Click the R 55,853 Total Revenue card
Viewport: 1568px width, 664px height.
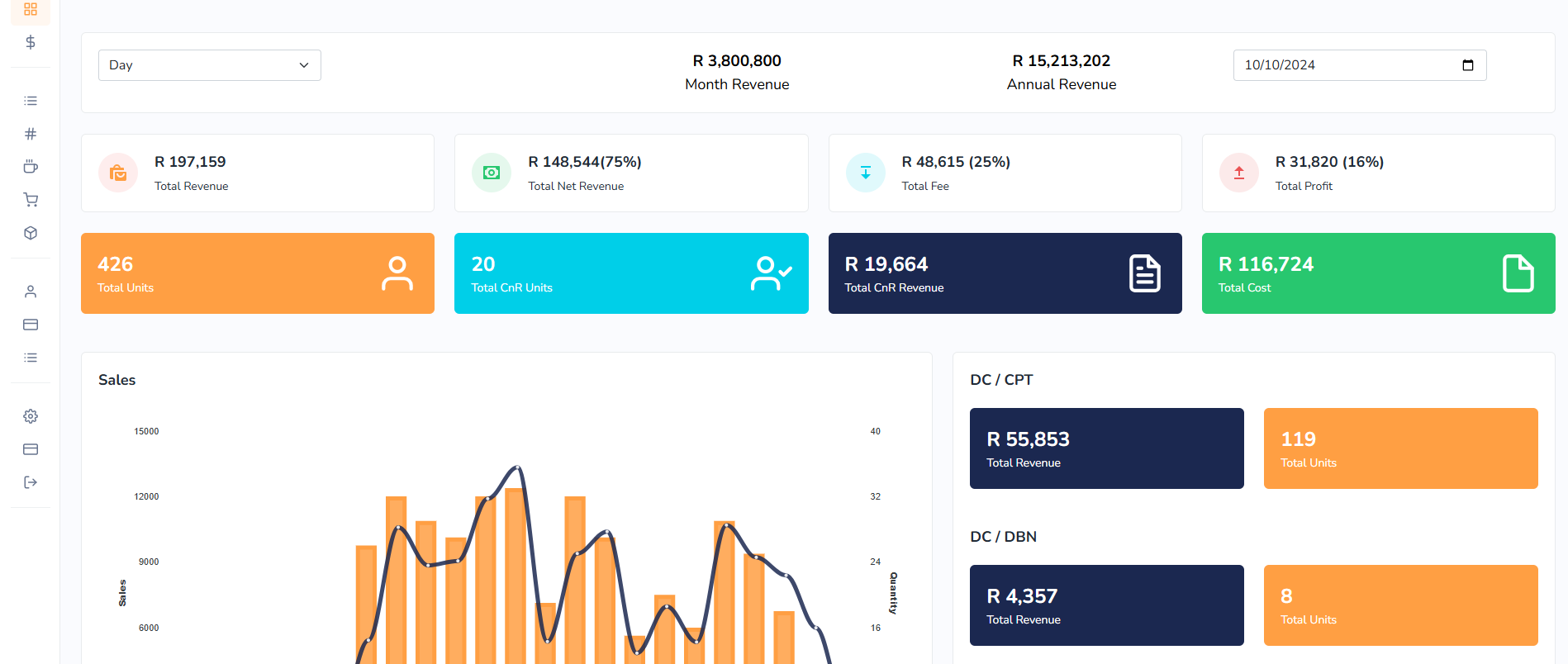pyautogui.click(x=1107, y=448)
